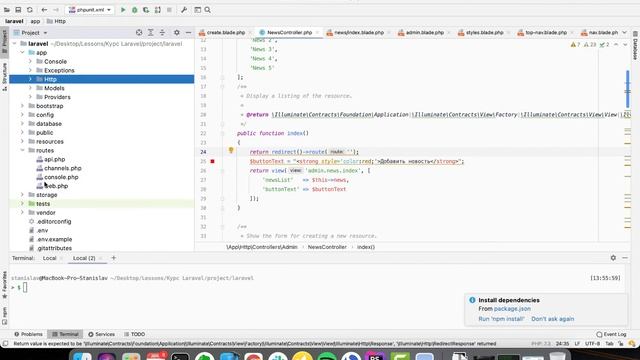
Task: Expand the Http folder
Action: point(30,79)
